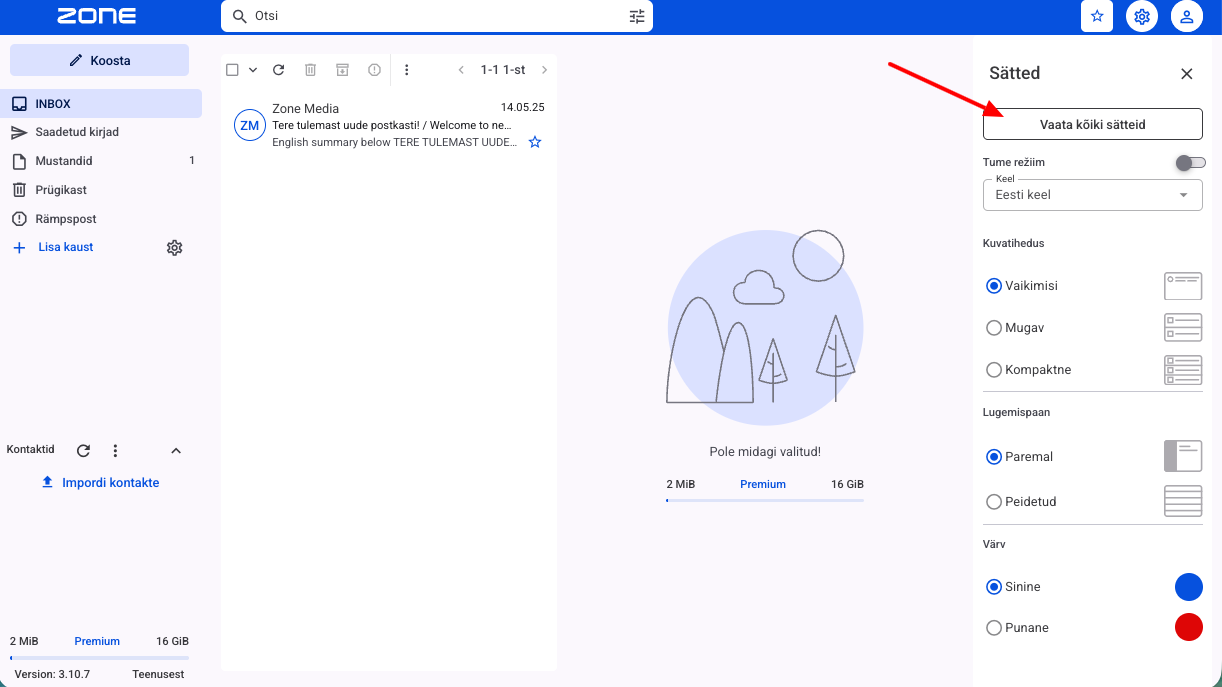
Task: Click the search filter options icon
Action: (637, 17)
